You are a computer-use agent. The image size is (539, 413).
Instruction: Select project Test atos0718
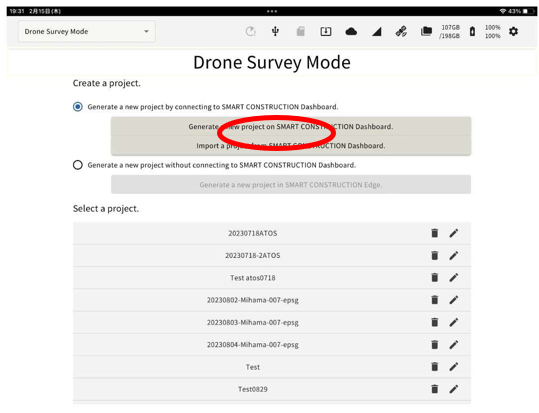(253, 278)
